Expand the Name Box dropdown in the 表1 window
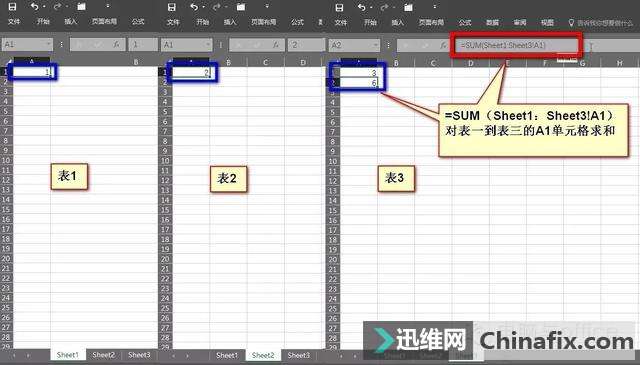This screenshot has height=365, width=640. 49,44
